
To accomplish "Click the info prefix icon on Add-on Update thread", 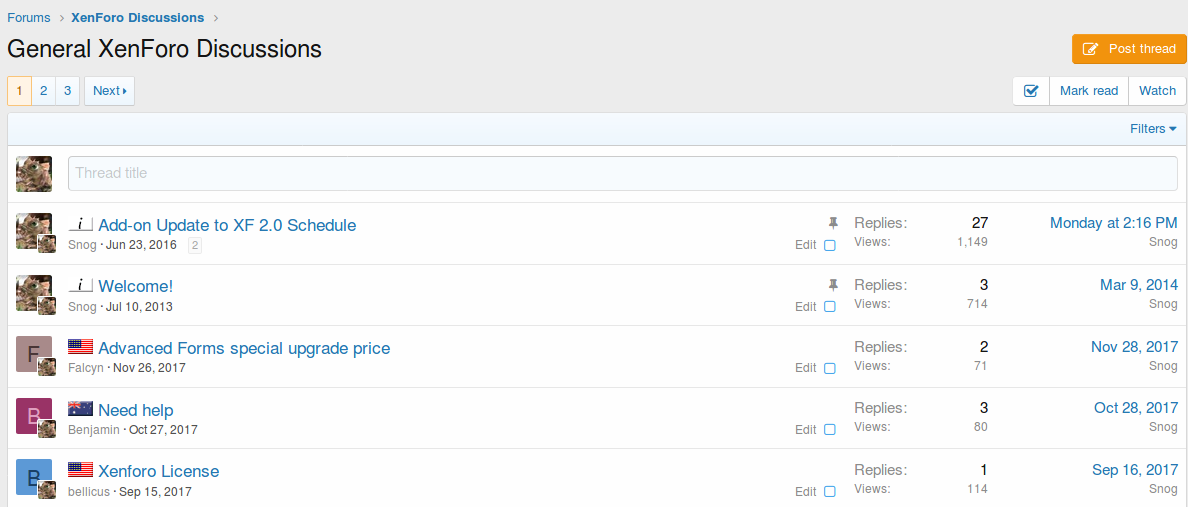I will (80, 224).
